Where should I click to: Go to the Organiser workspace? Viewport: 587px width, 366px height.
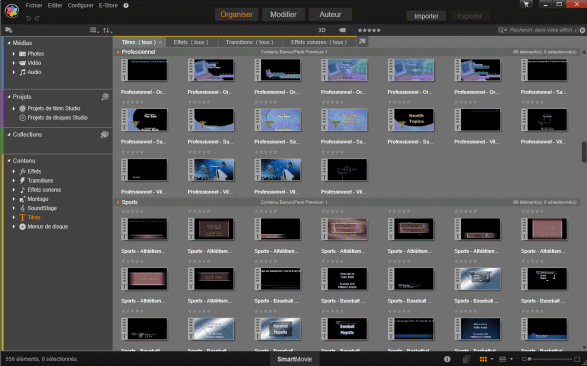point(236,14)
